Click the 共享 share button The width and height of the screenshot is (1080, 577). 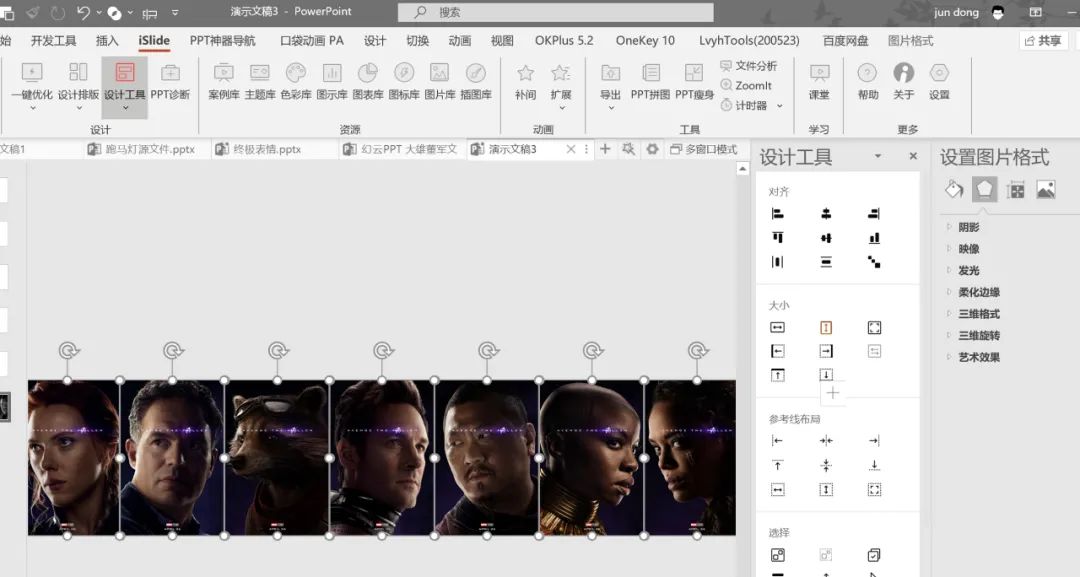[x=1043, y=41]
